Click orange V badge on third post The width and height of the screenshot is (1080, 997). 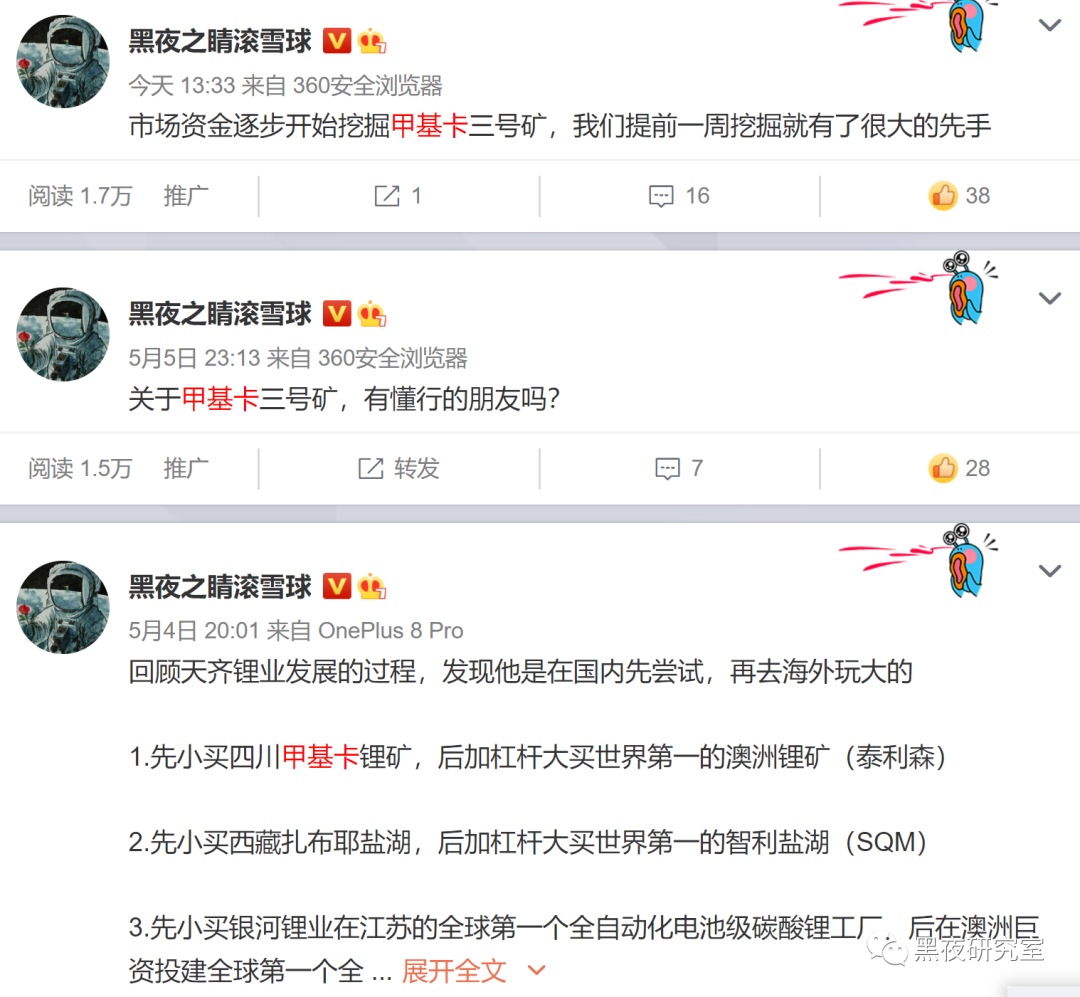pyautogui.click(x=337, y=587)
